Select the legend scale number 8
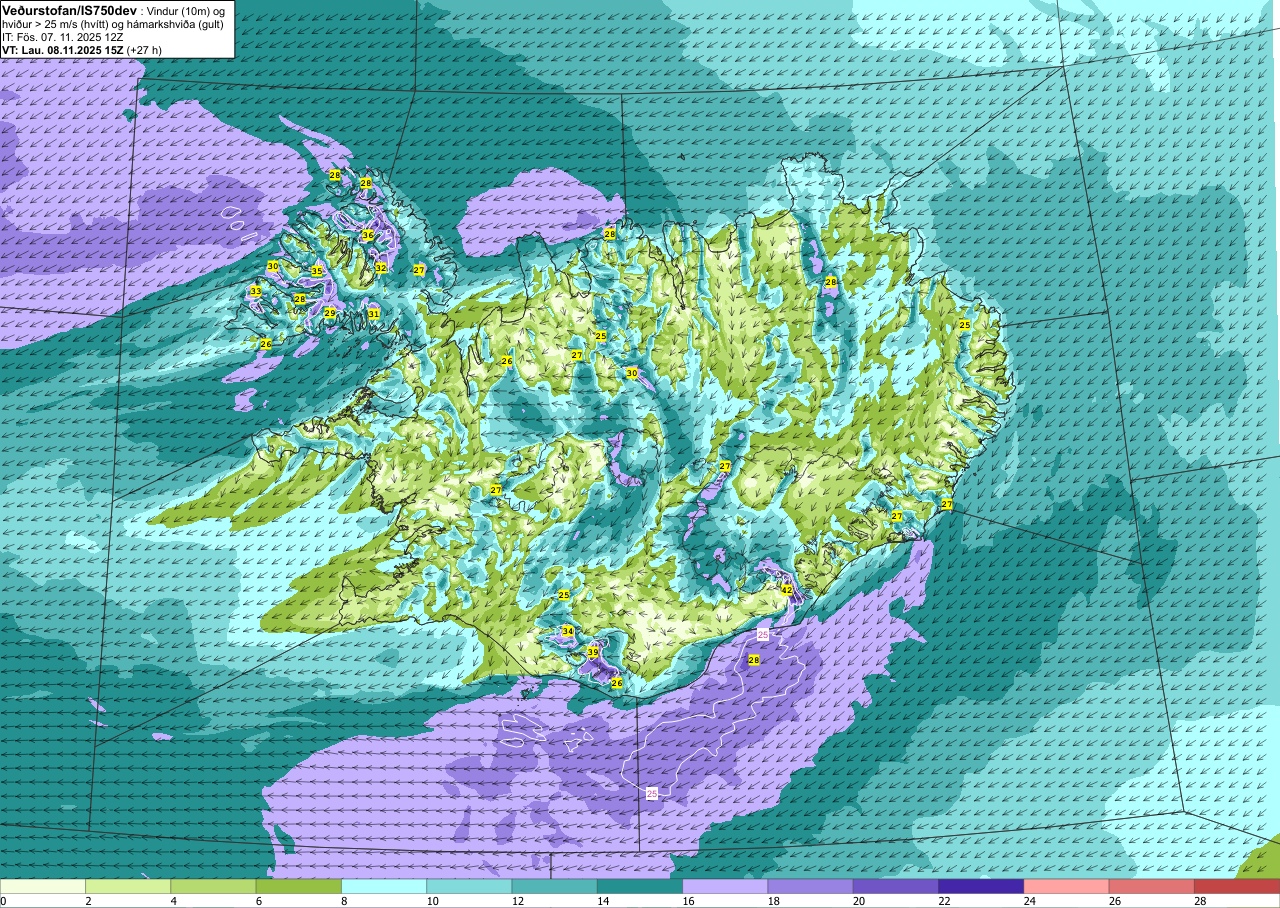 [342, 901]
